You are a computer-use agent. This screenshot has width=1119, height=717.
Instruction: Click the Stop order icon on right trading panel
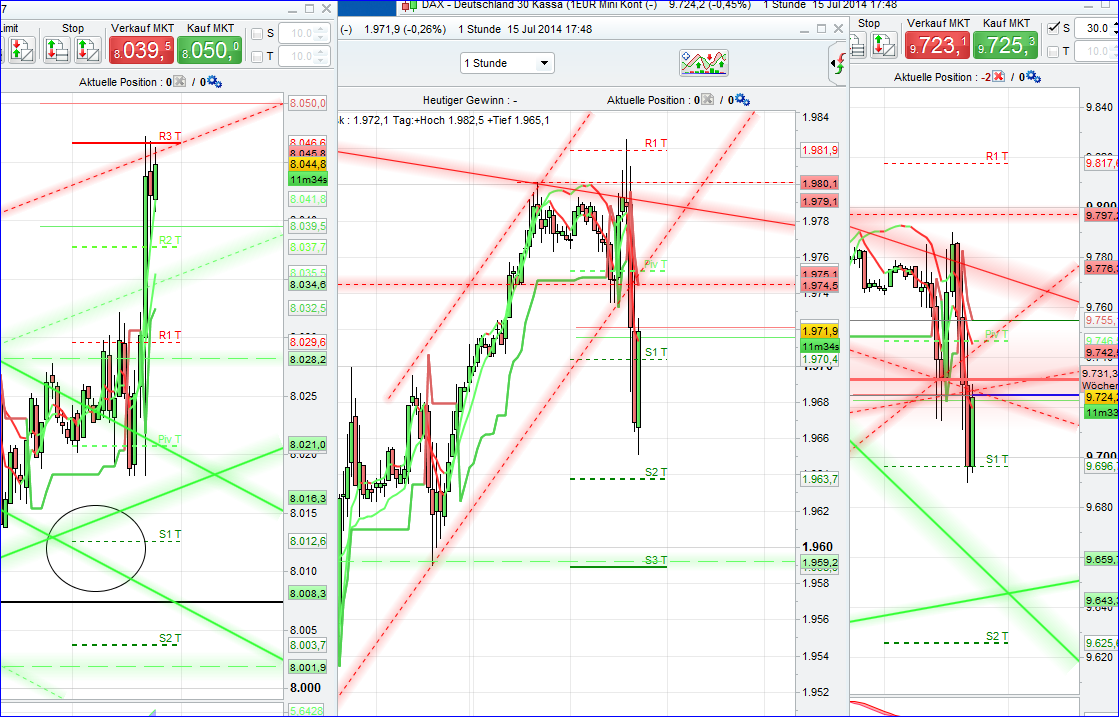tap(885, 47)
